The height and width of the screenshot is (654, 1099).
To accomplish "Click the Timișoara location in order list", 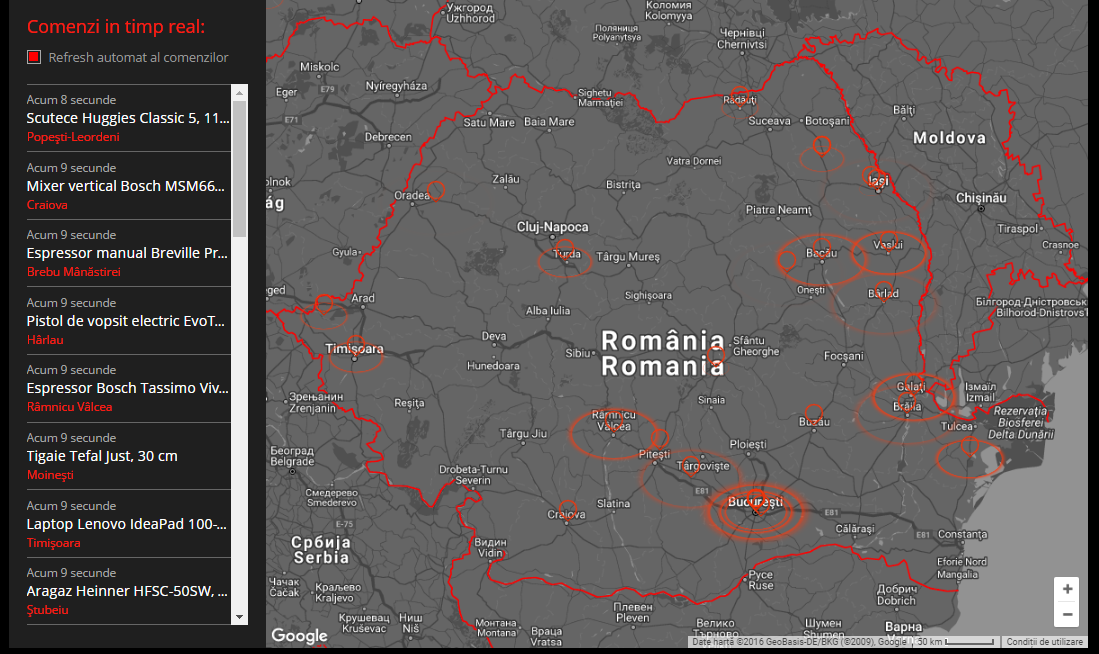I will pyautogui.click(x=53, y=543).
